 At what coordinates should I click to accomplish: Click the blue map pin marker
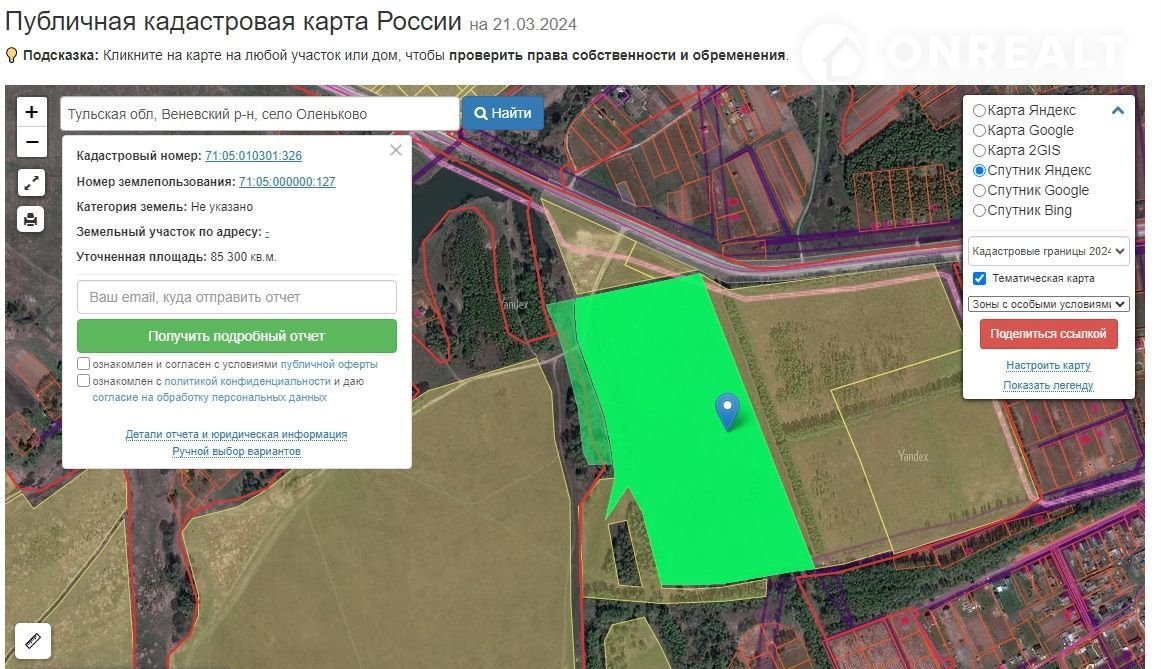pos(727,411)
